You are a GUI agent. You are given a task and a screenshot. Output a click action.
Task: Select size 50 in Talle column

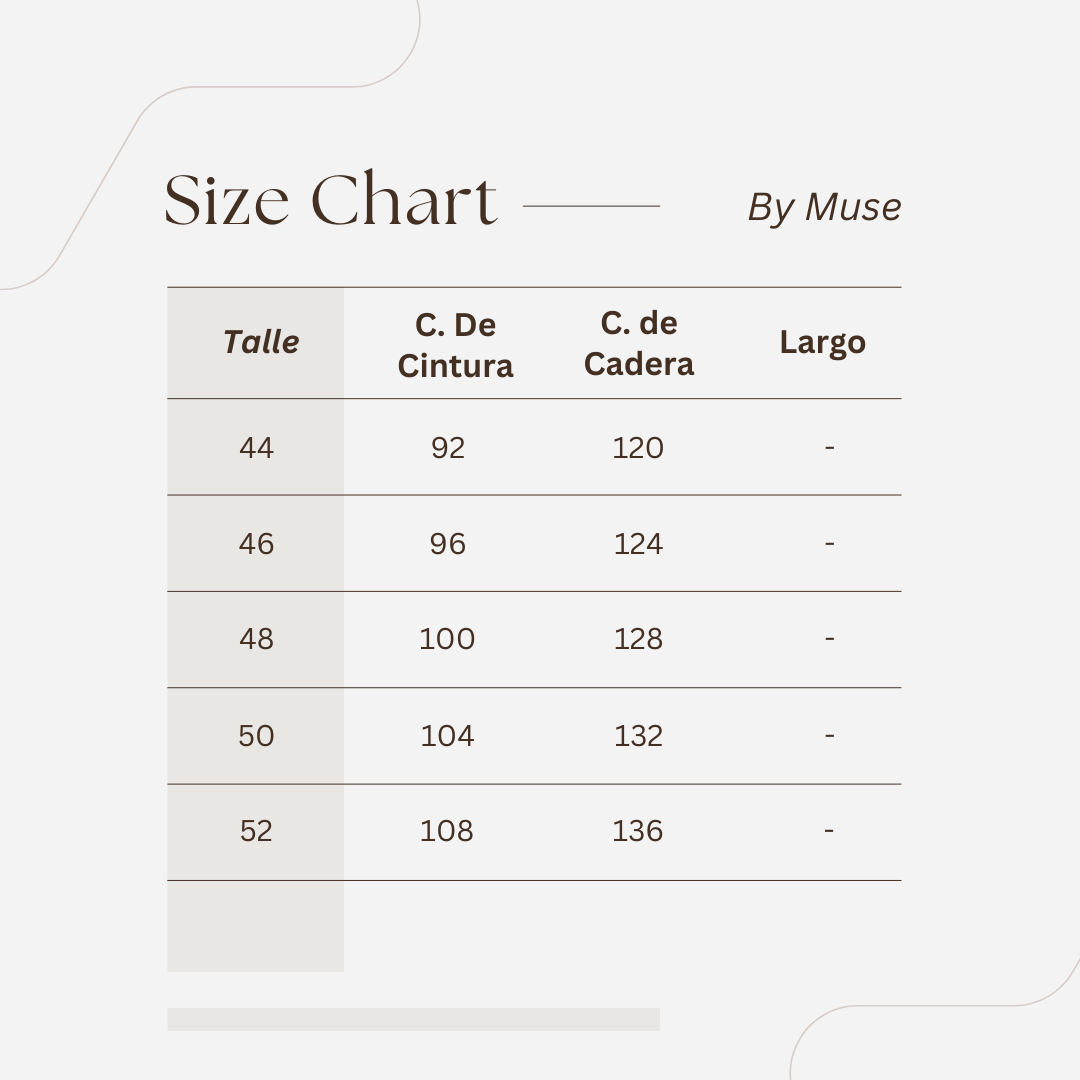(256, 736)
